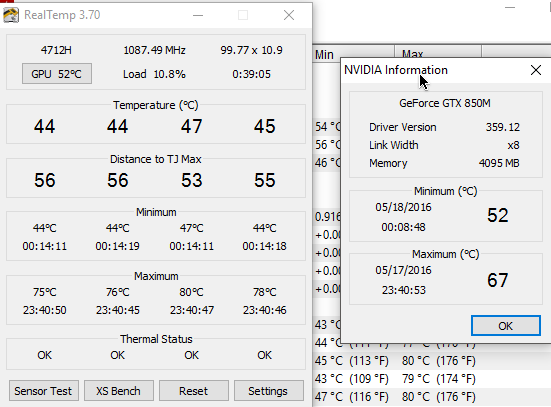
Task: Click the 1087.49 MHz clock speed value
Action: click(x=154, y=50)
